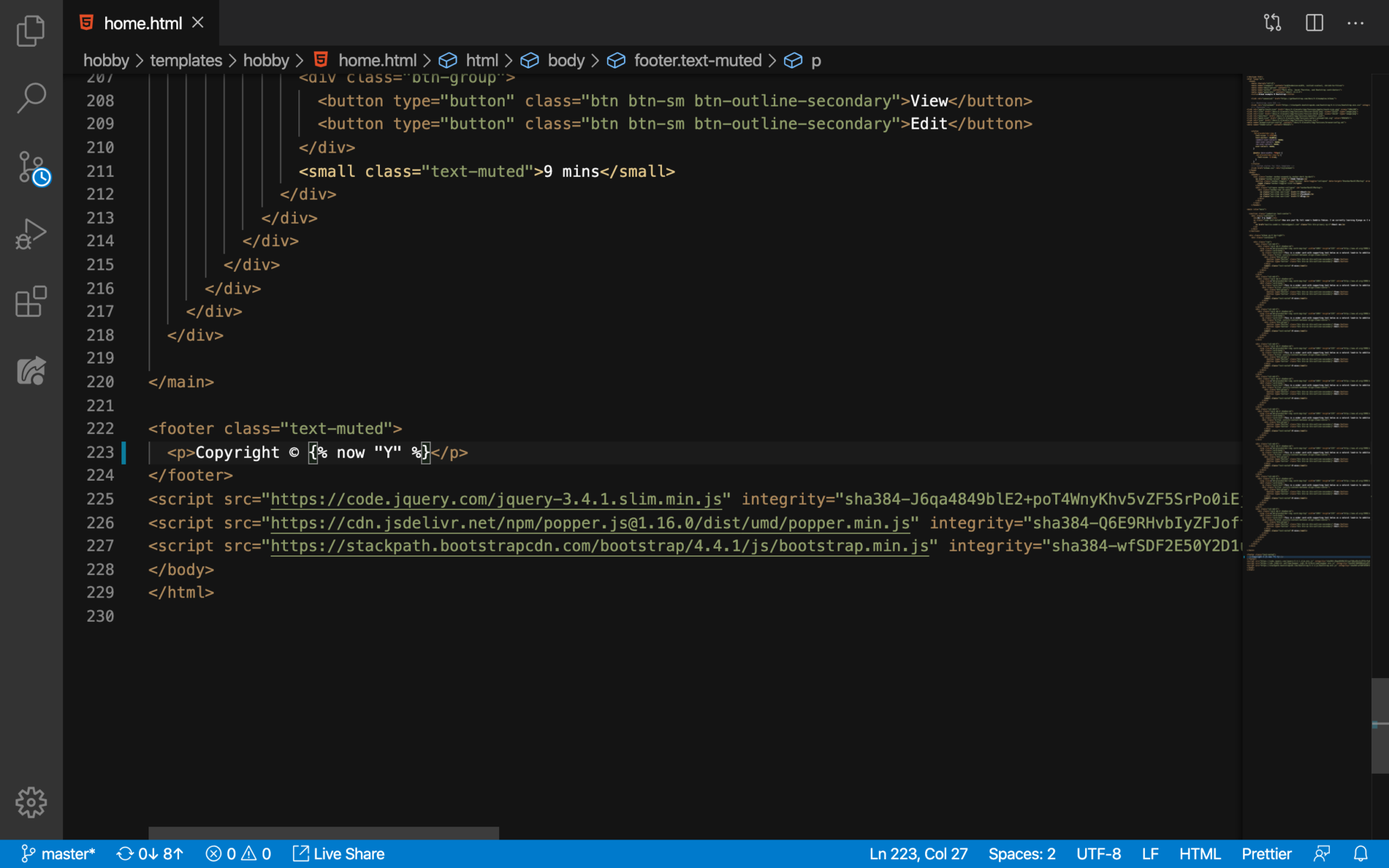This screenshot has width=1389, height=868.
Task: Click line number 223 in gutter
Action: pyautogui.click(x=100, y=452)
